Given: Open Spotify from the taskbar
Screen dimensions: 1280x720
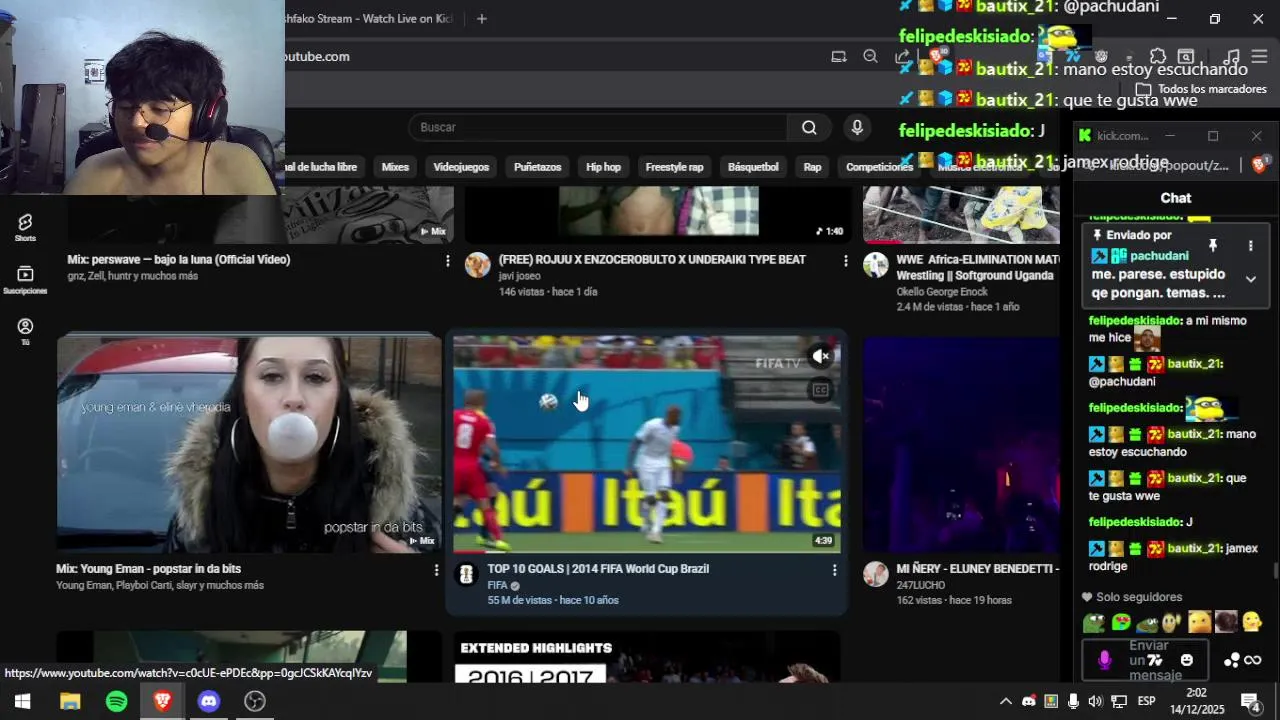Looking at the screenshot, I should 116,701.
